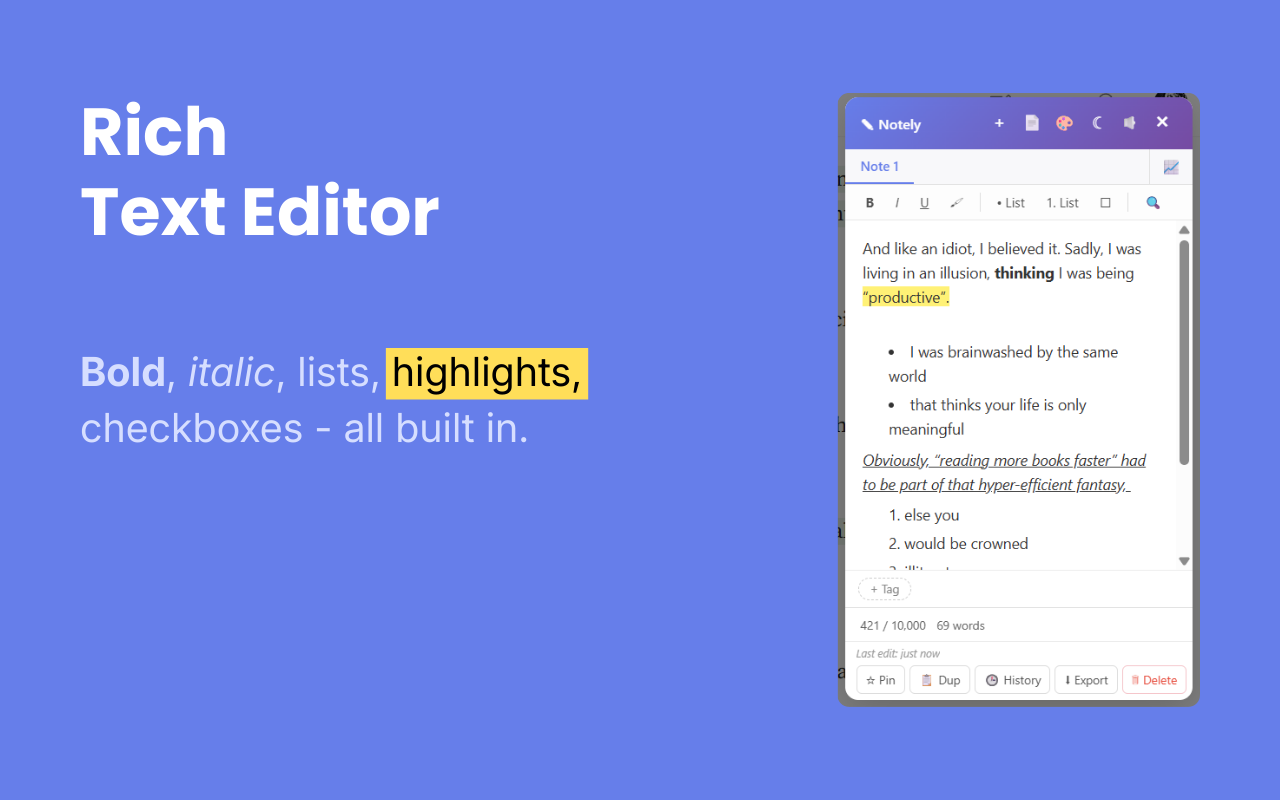This screenshot has width=1280, height=800.
Task: Open search with the magnifier icon
Action: coord(1152,202)
